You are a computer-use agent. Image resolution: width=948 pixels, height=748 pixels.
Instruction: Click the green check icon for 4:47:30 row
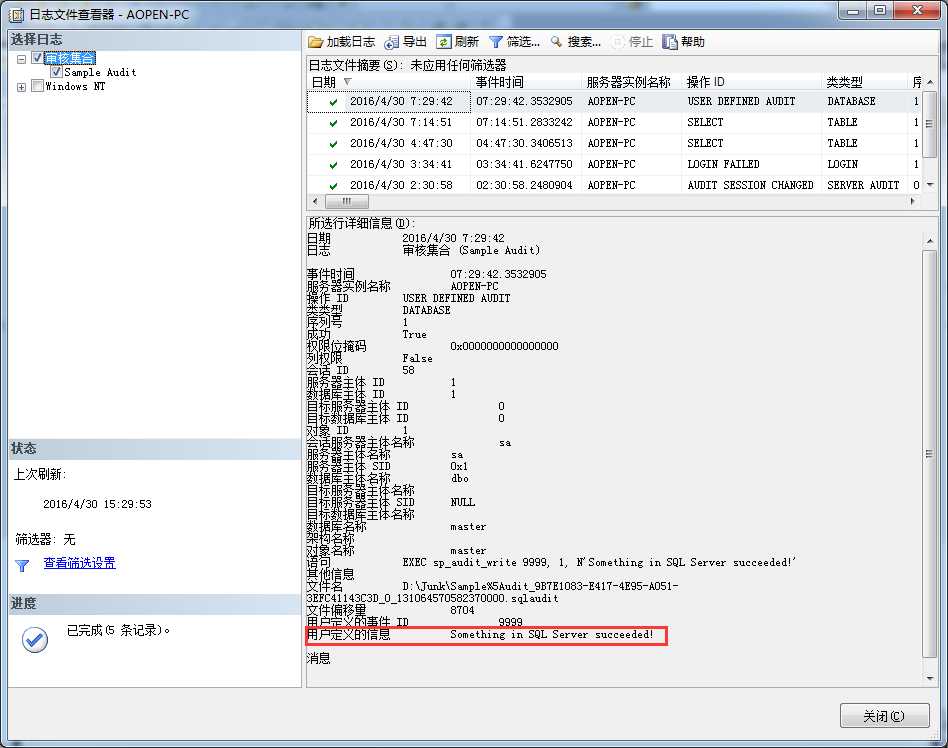[x=333, y=144]
